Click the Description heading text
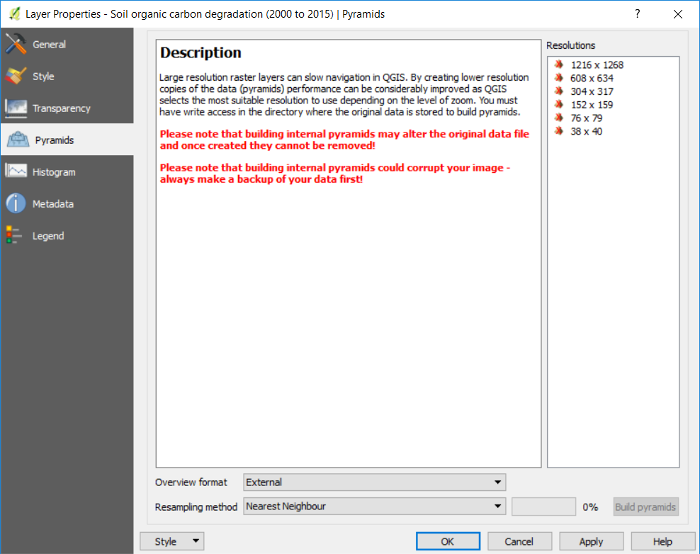The height and width of the screenshot is (554, 700). (x=200, y=53)
